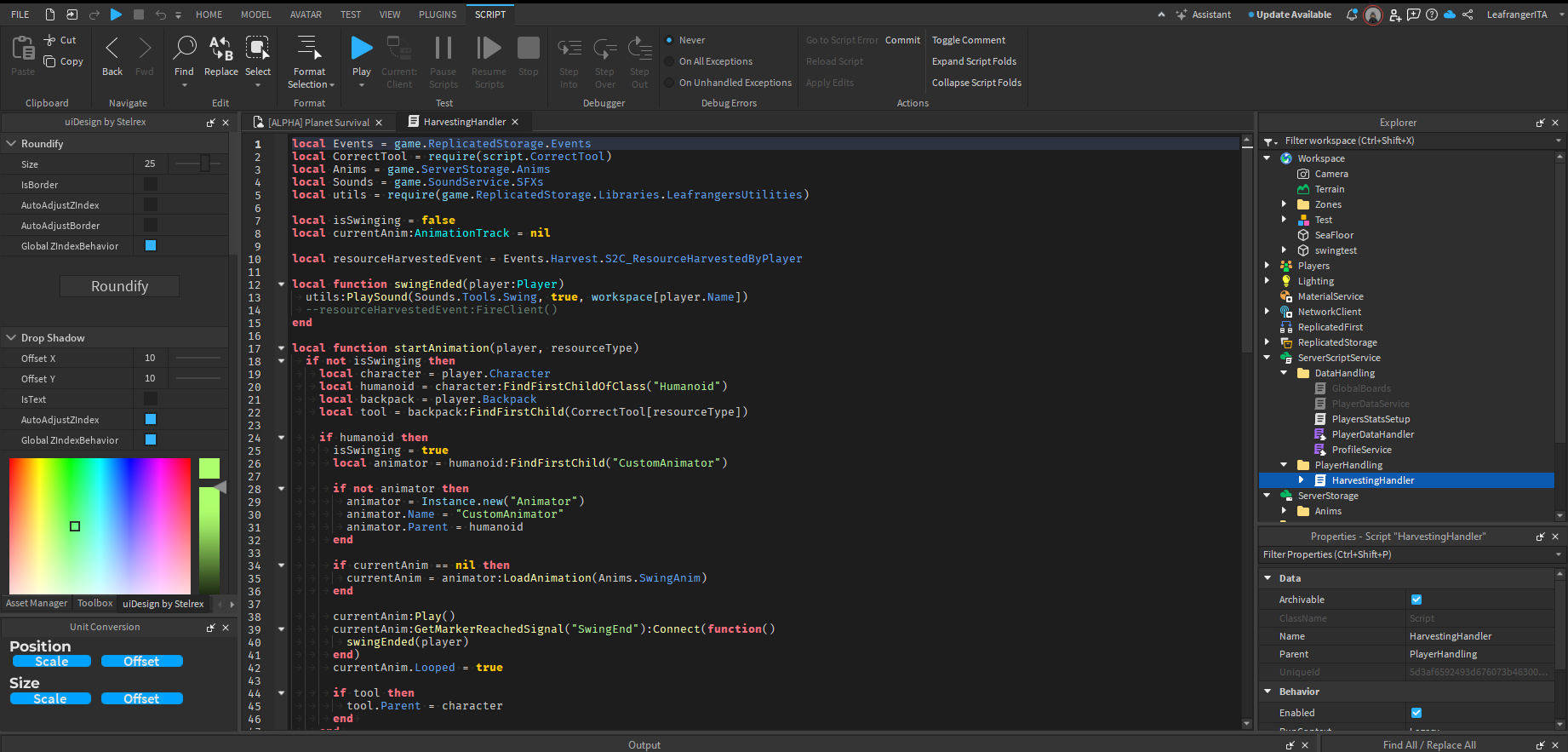Navigate Back with the arrow icon
The width and height of the screenshot is (1568, 752).
112,49
